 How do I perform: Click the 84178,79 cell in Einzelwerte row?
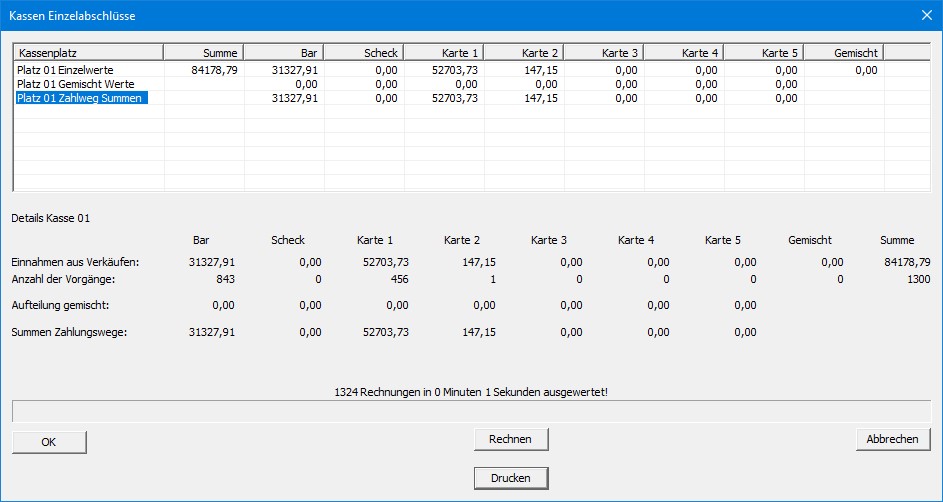pyautogui.click(x=214, y=70)
